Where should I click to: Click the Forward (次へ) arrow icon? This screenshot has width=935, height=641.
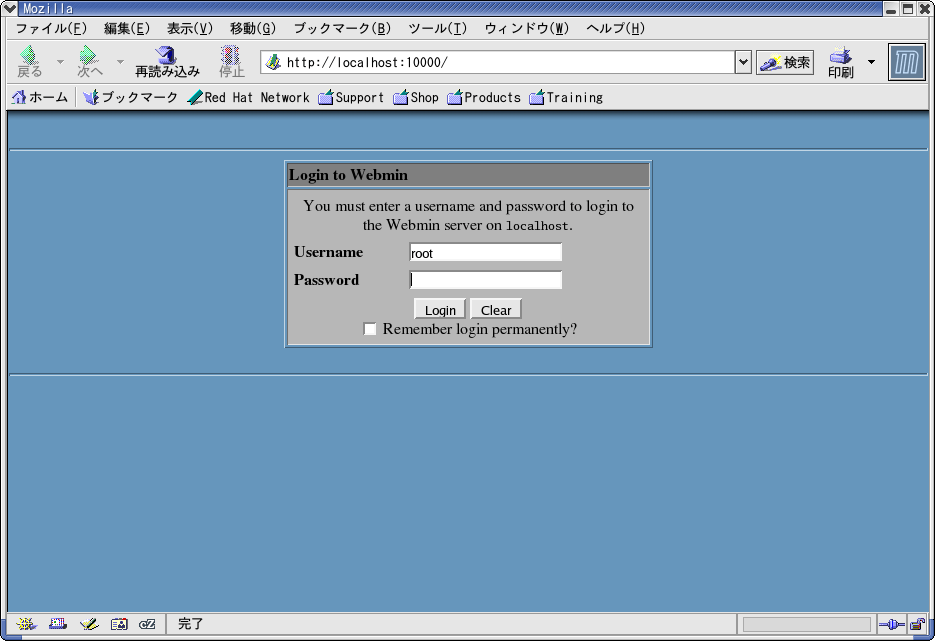point(88,55)
